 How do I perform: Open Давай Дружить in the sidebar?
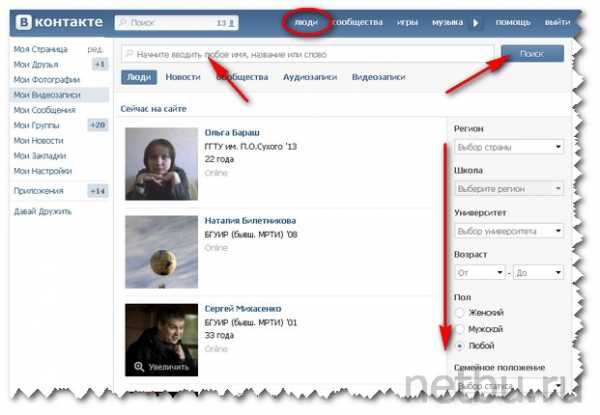click(43, 211)
